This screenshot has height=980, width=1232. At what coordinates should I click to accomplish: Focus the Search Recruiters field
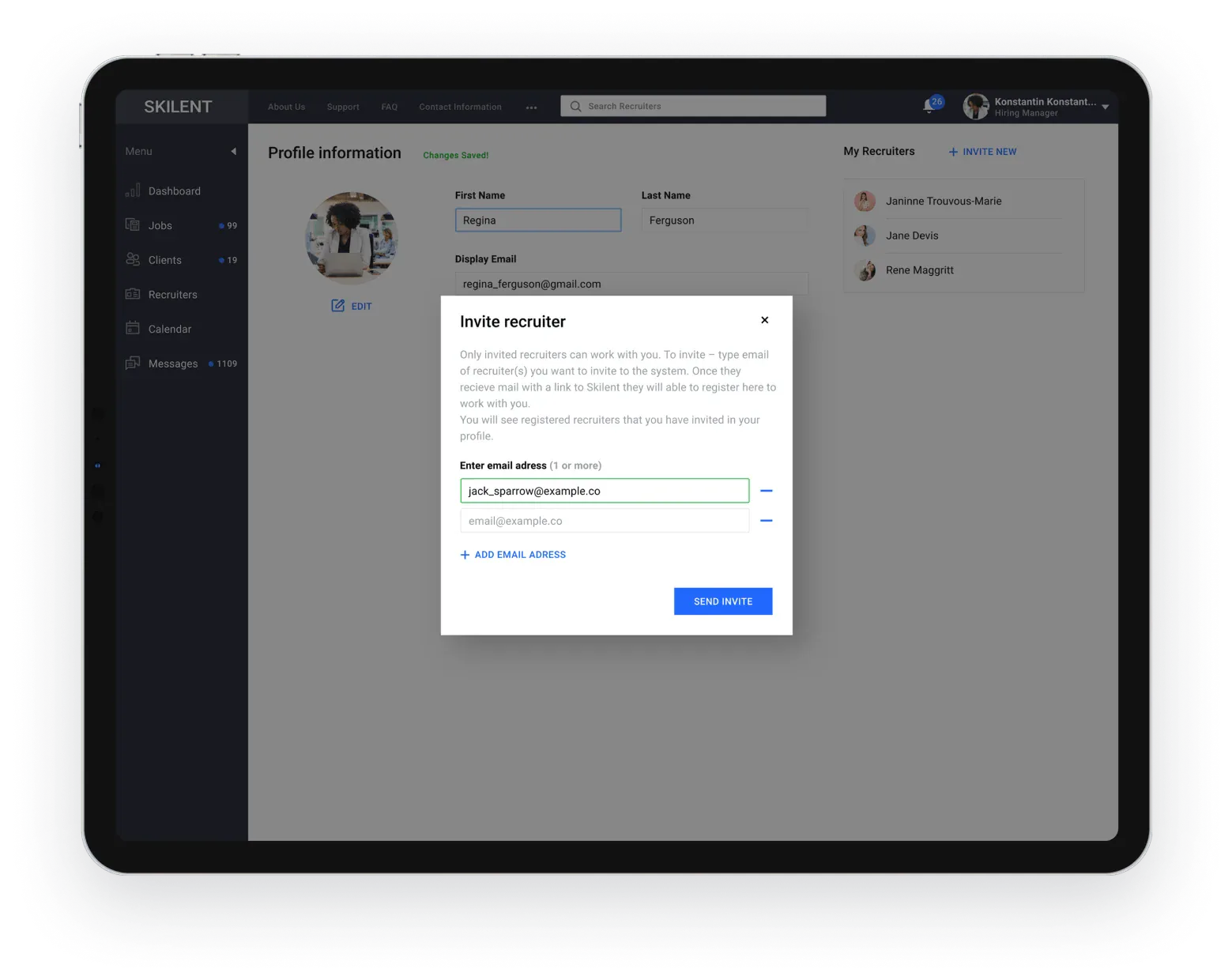point(693,106)
